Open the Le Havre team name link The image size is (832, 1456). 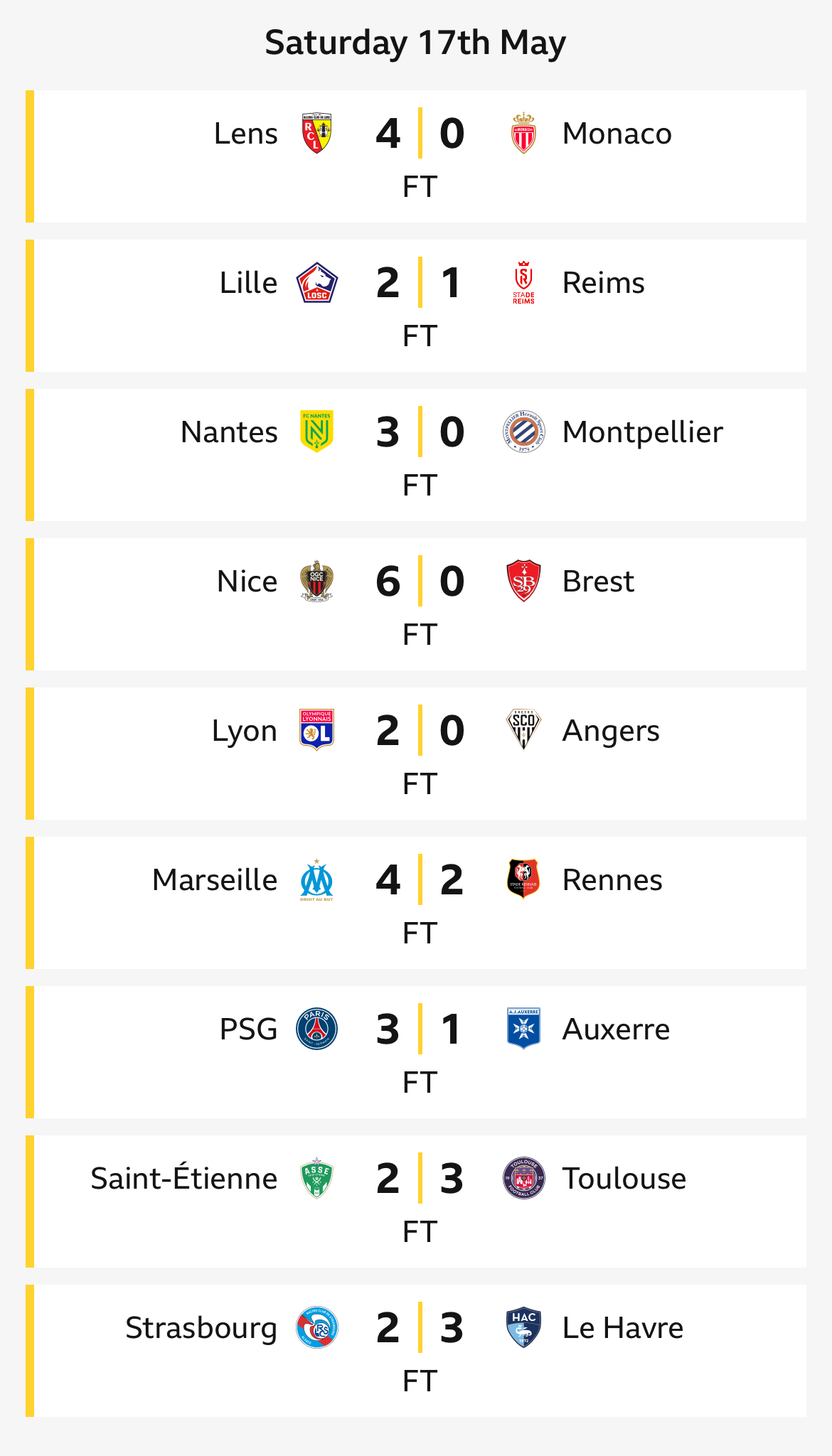[x=623, y=1327]
